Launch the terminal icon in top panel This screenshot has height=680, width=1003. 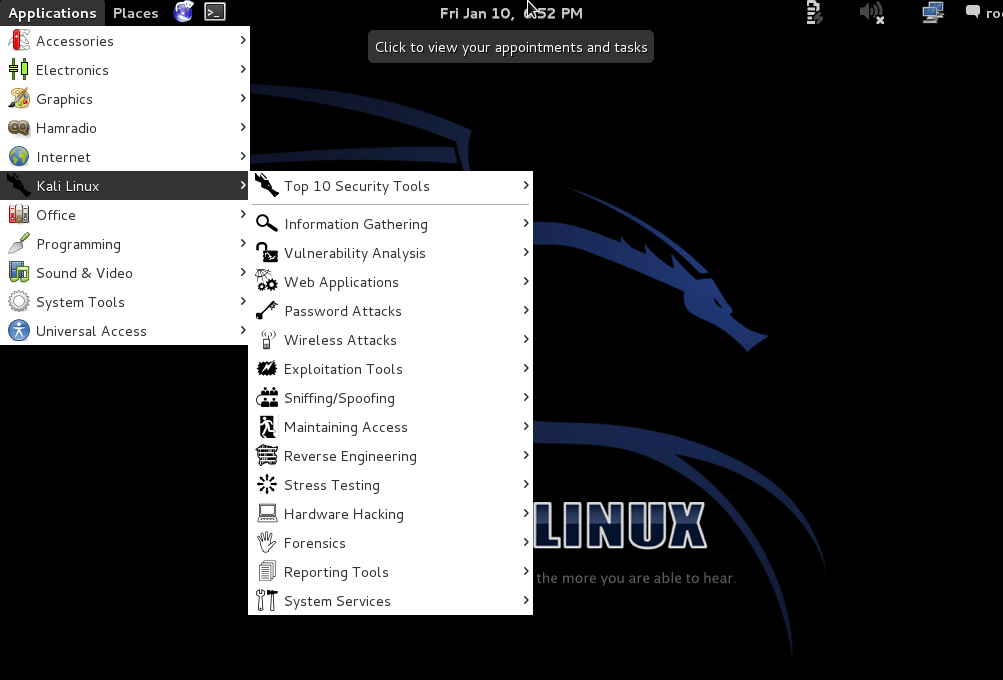pyautogui.click(x=214, y=12)
